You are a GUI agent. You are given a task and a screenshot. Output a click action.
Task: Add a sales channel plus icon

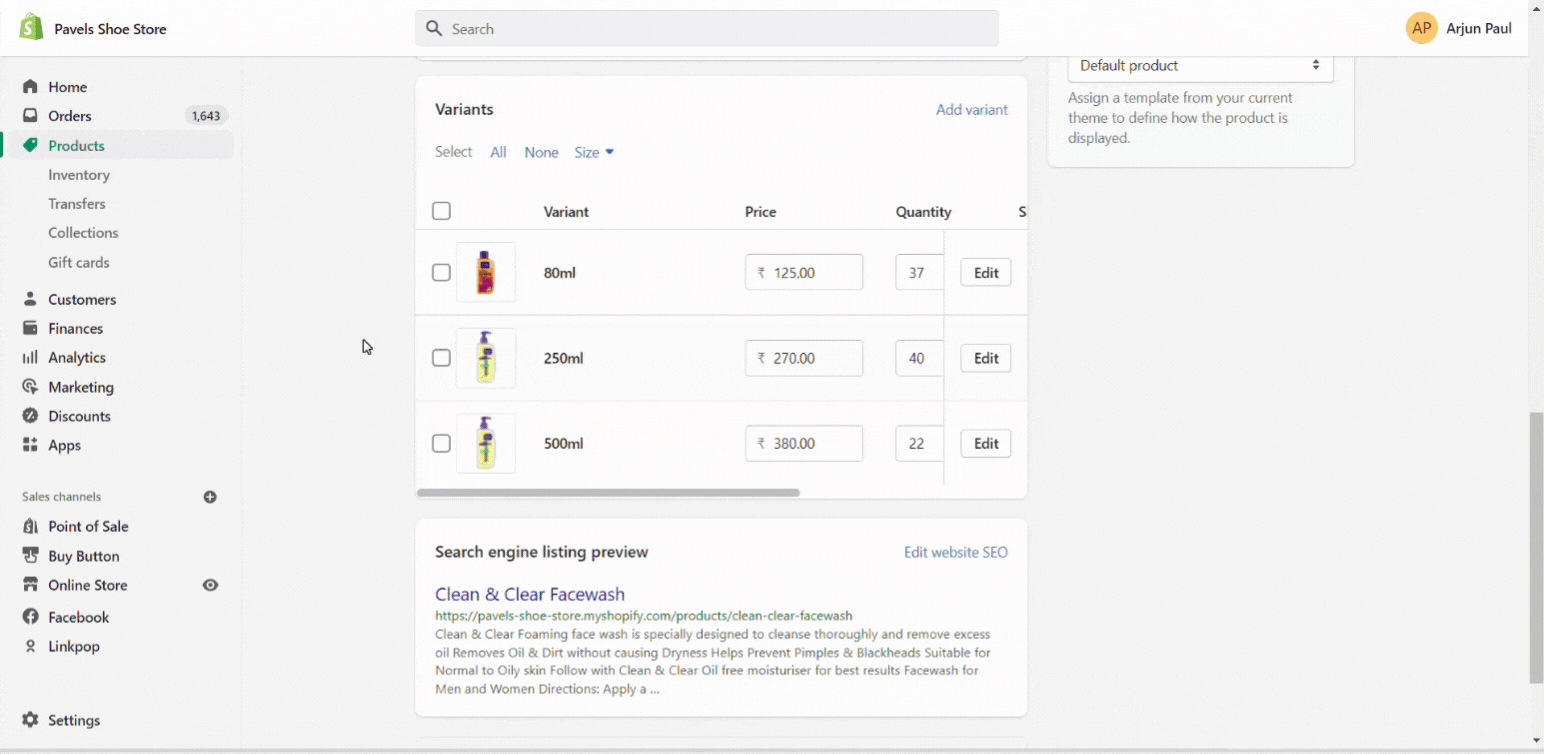[210, 497]
